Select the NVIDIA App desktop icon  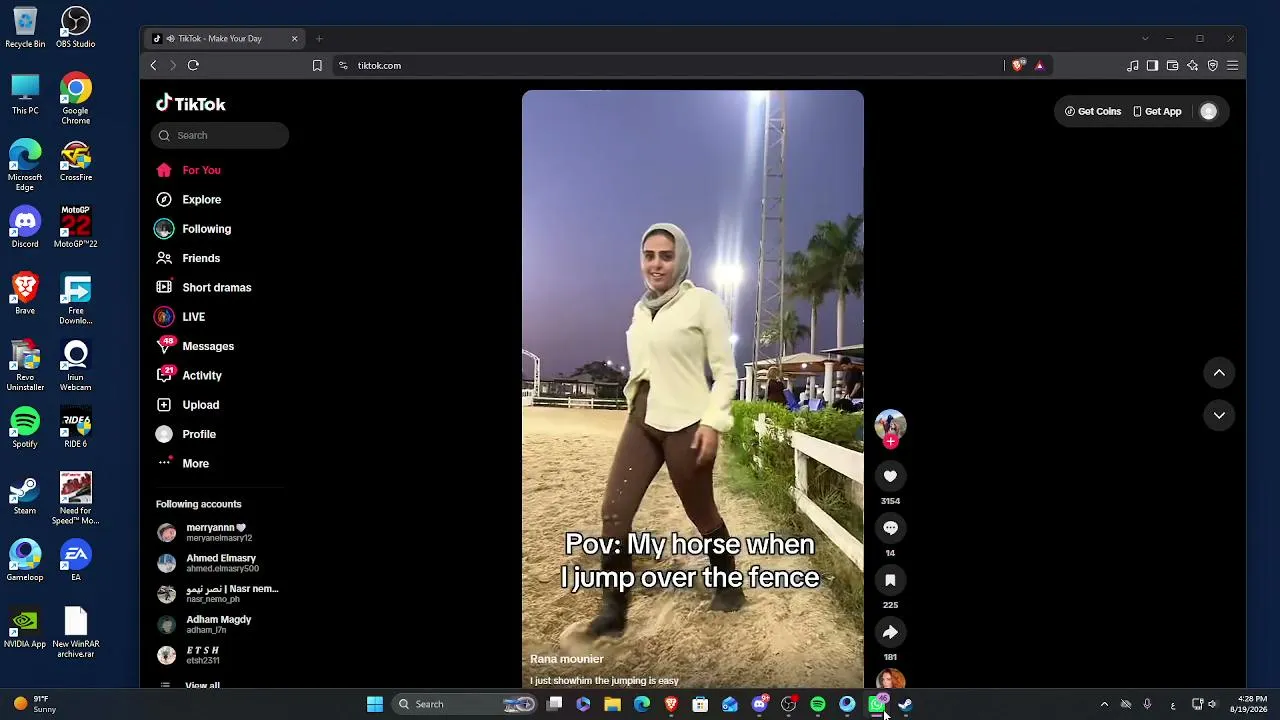pyautogui.click(x=25, y=628)
